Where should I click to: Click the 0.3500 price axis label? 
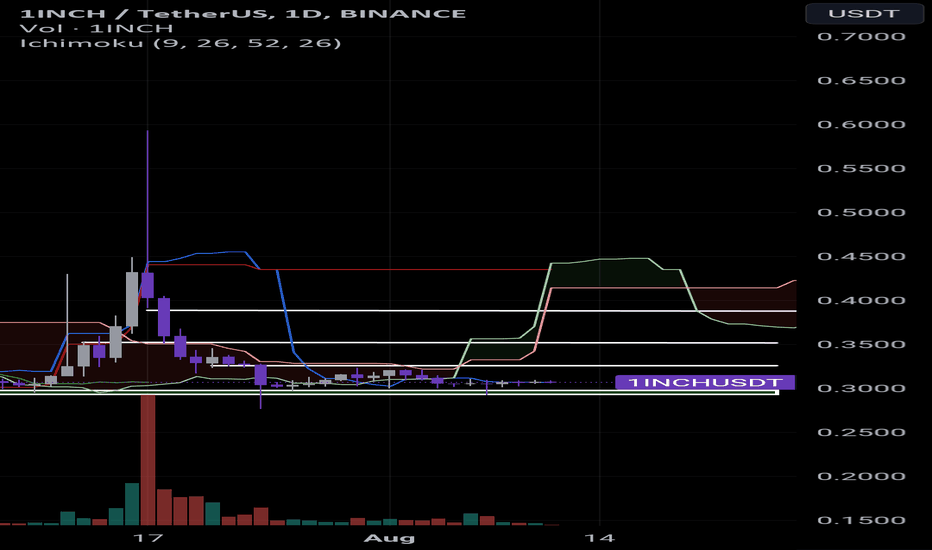tap(861, 344)
